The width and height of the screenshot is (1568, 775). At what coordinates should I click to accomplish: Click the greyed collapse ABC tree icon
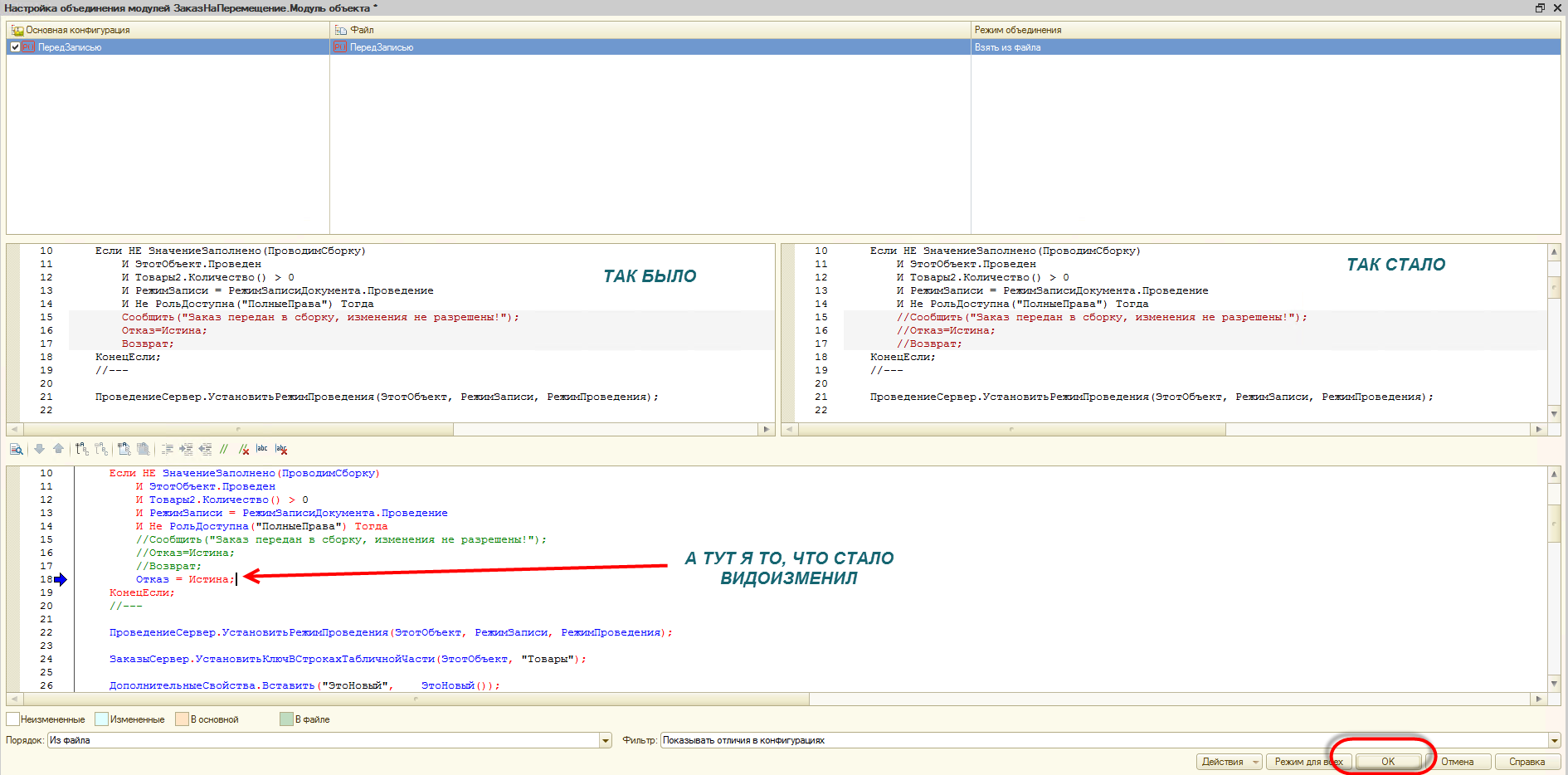click(101, 449)
